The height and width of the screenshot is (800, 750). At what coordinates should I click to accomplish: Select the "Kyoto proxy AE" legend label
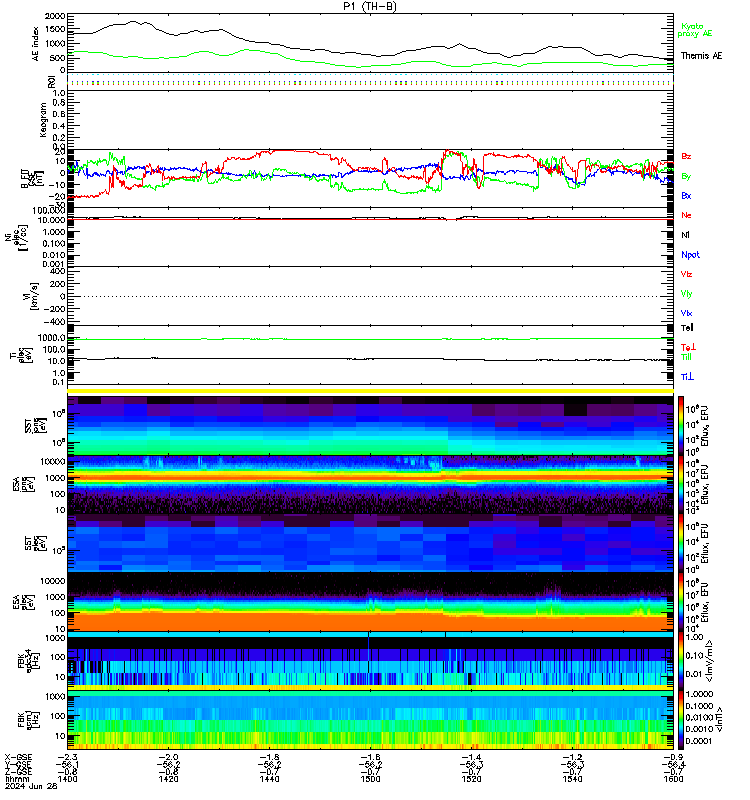click(694, 30)
